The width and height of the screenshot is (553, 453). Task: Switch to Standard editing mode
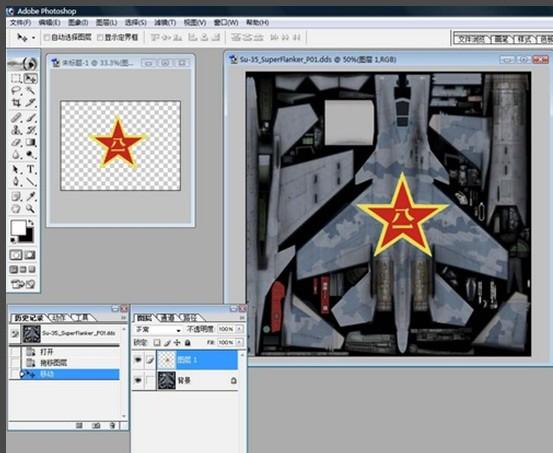tap(16, 255)
